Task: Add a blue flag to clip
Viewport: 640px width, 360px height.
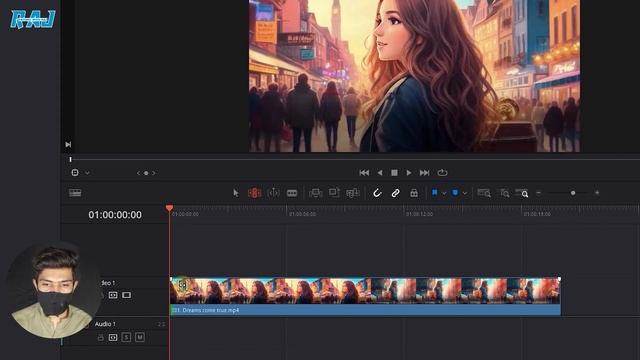Action: pos(435,193)
